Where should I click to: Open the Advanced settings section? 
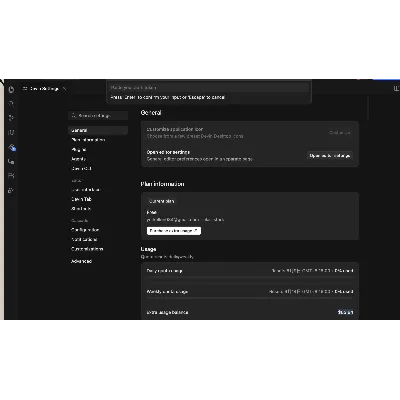[x=82, y=261]
